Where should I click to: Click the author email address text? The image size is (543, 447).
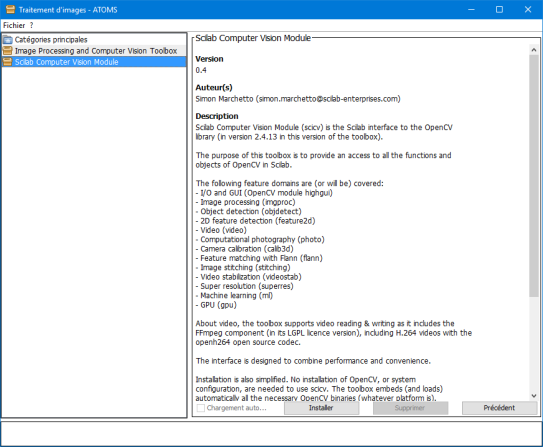tap(328, 99)
